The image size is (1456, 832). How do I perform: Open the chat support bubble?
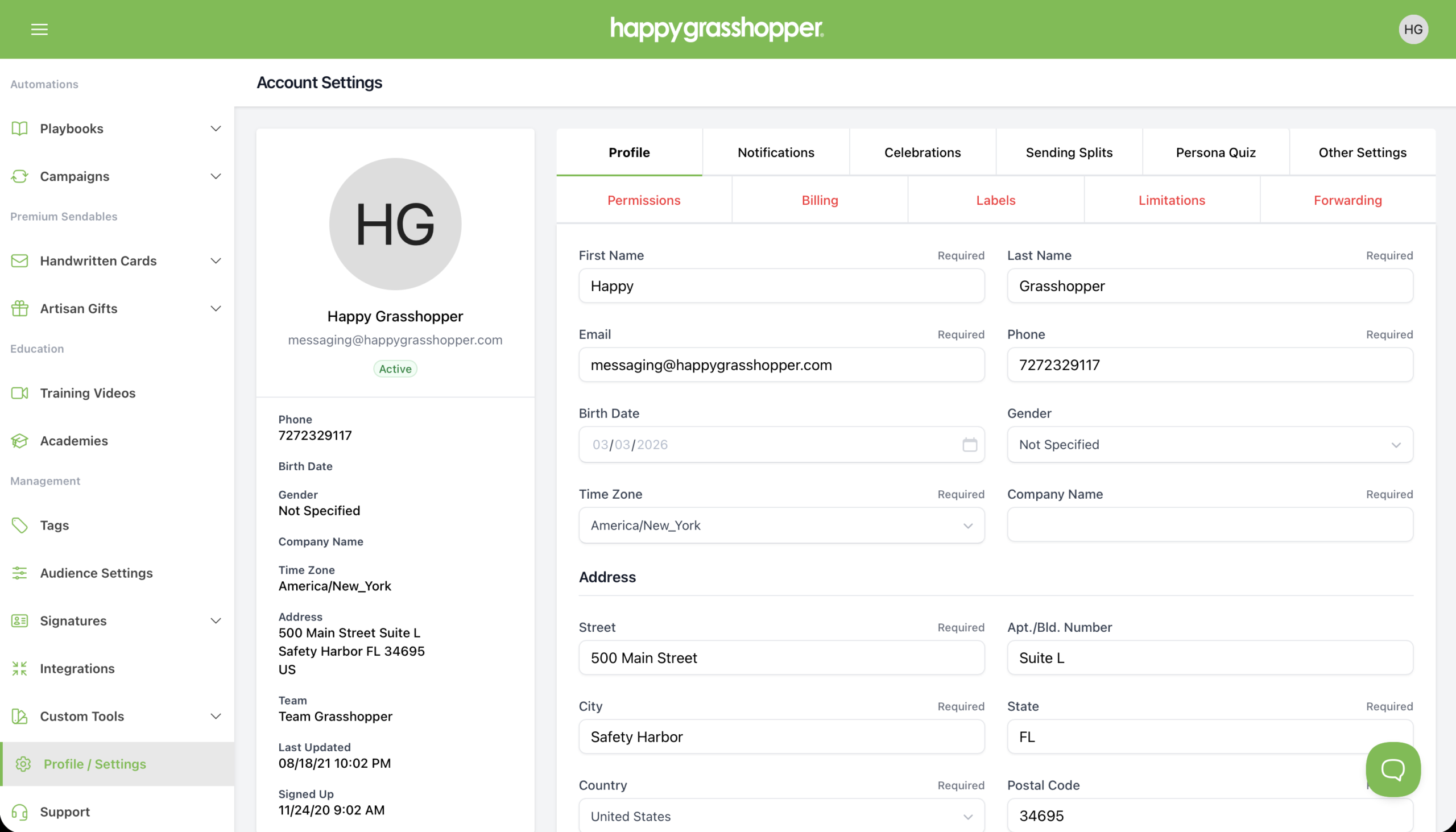coord(1392,769)
